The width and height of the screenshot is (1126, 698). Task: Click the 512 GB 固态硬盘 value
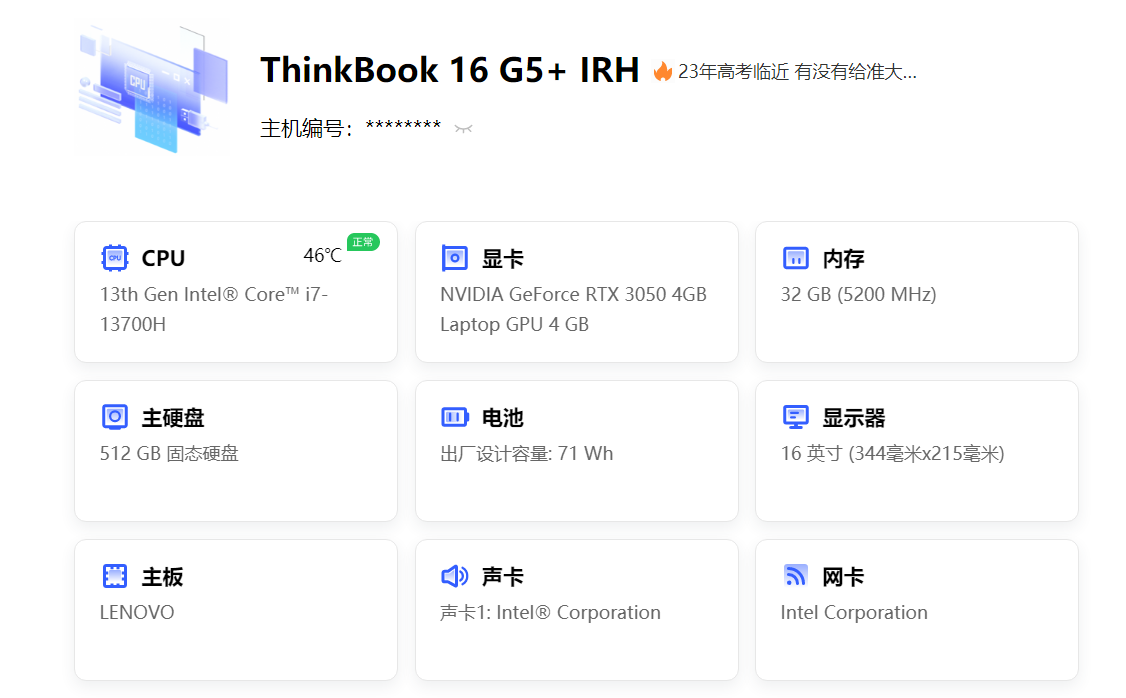click(169, 454)
